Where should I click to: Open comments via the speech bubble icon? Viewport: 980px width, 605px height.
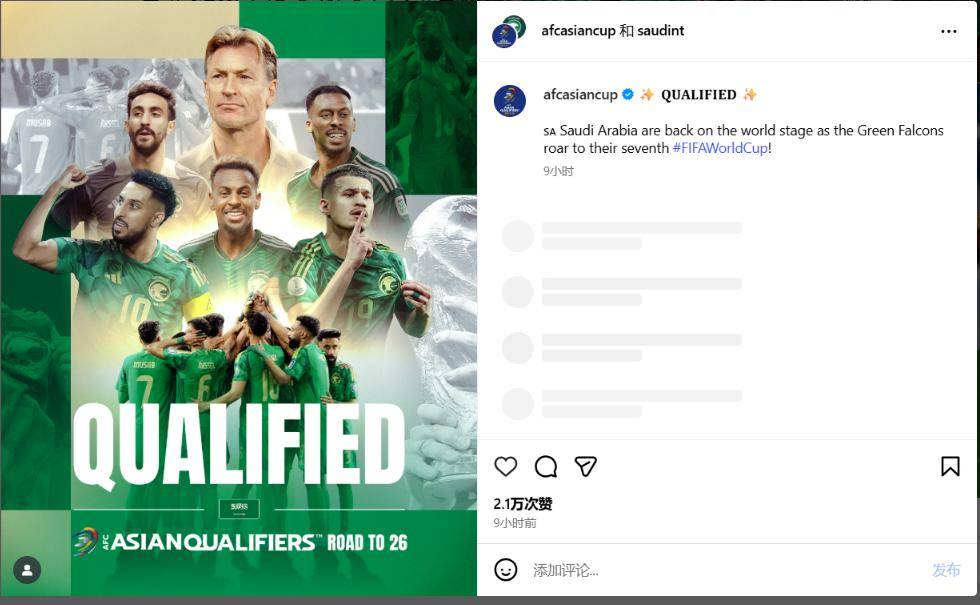pyautogui.click(x=546, y=466)
